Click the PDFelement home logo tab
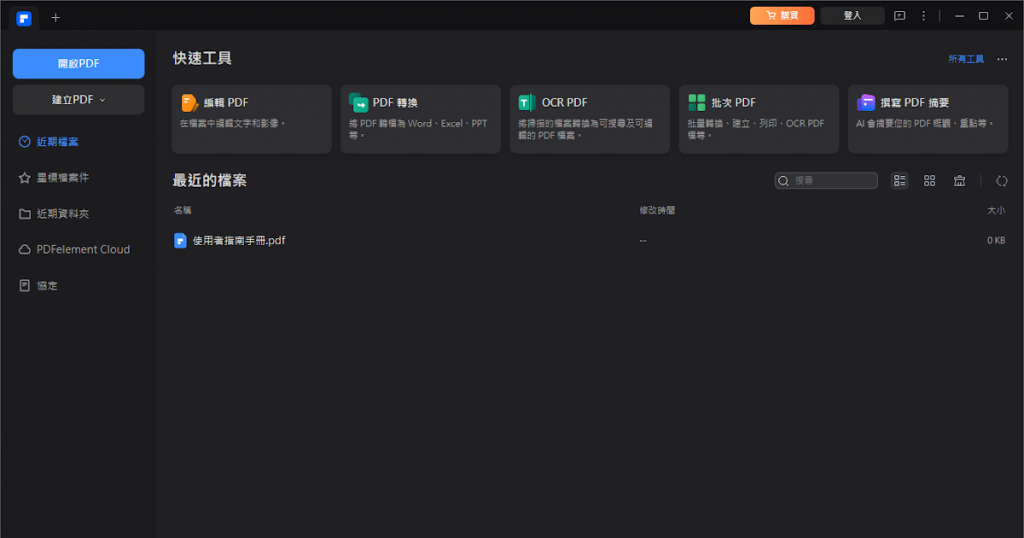Viewport: 1024px width, 538px height. click(x=24, y=18)
